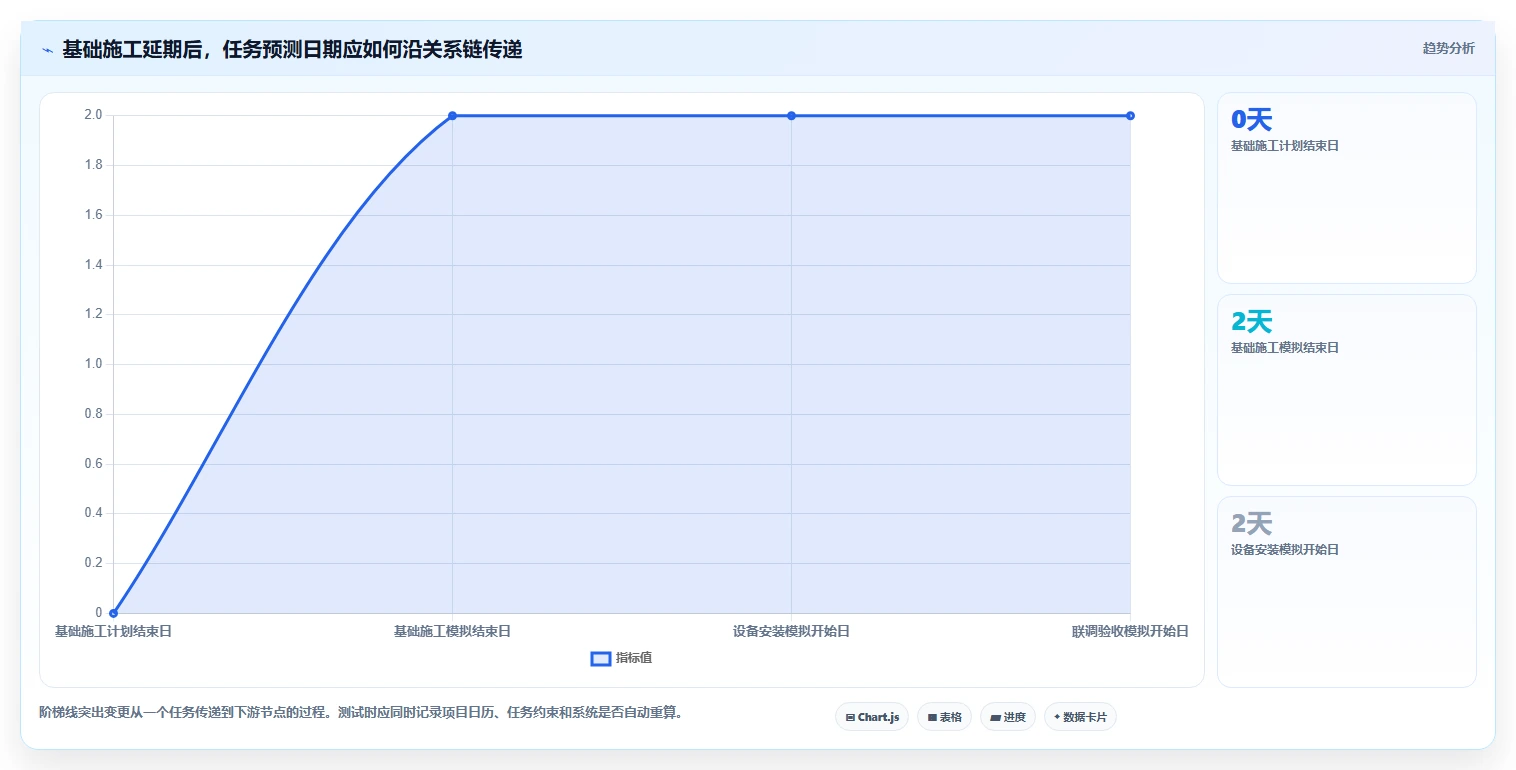This screenshot has height=770, width=1516.
Task: Click the y-axis value 1.0
Action: [x=93, y=364]
